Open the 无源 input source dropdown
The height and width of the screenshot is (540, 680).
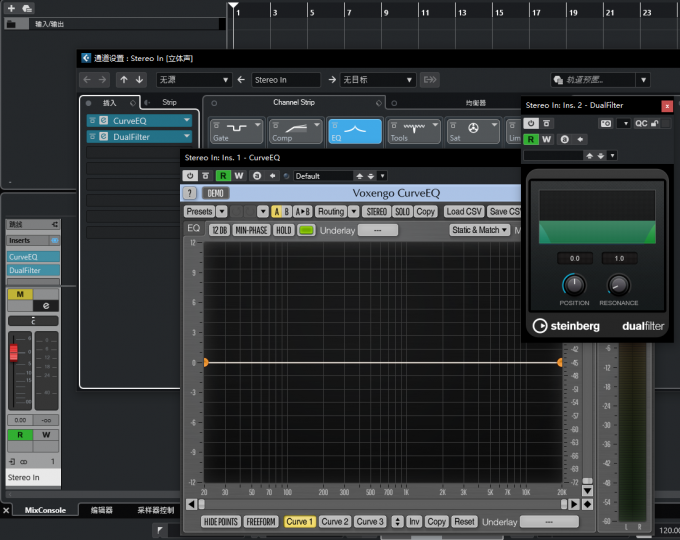(193, 80)
